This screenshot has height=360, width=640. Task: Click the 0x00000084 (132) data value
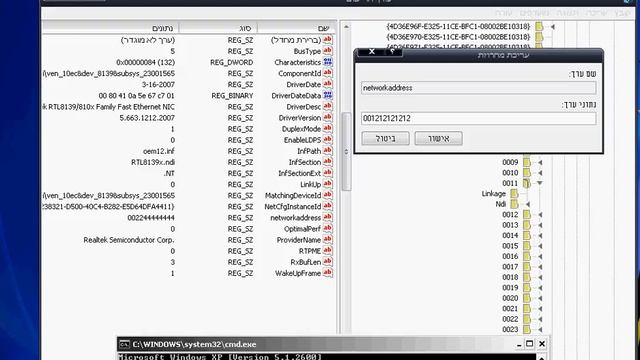[146, 62]
